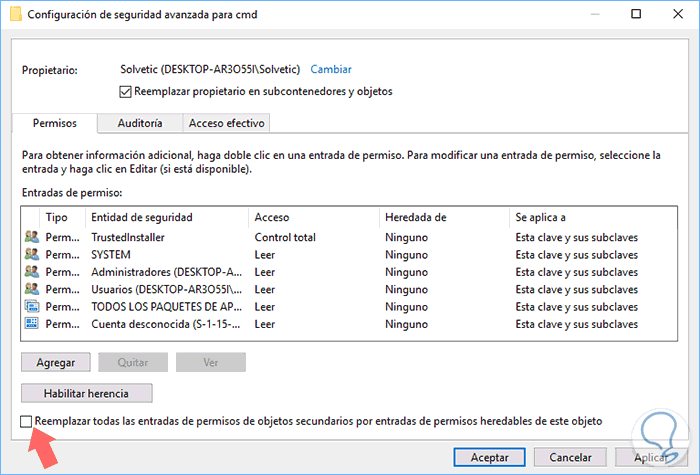Click 'Esta clave y sus subclaves' in SYSTEM row
The height and width of the screenshot is (475, 700).
pos(576,254)
